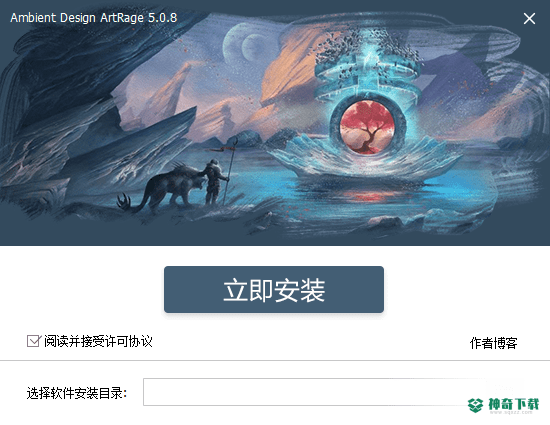
Task: Select the 选择软件安装目录 label
Action: point(76,393)
